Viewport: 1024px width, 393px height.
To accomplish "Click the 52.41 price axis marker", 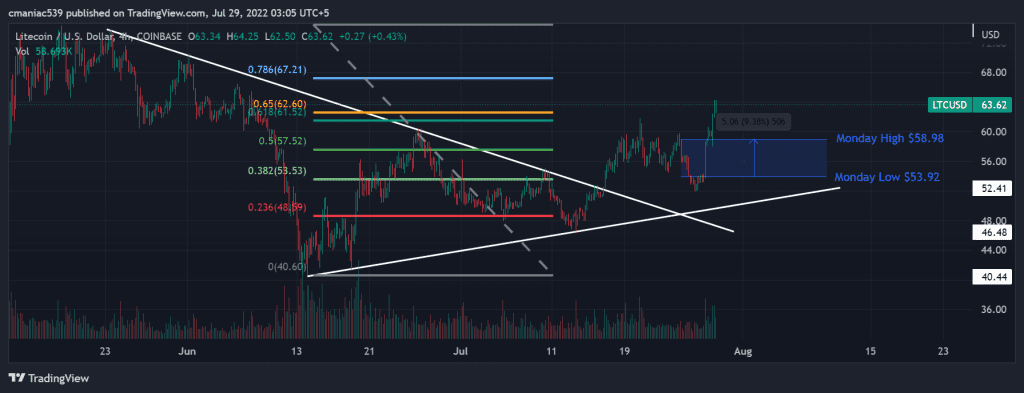I will 993,189.
